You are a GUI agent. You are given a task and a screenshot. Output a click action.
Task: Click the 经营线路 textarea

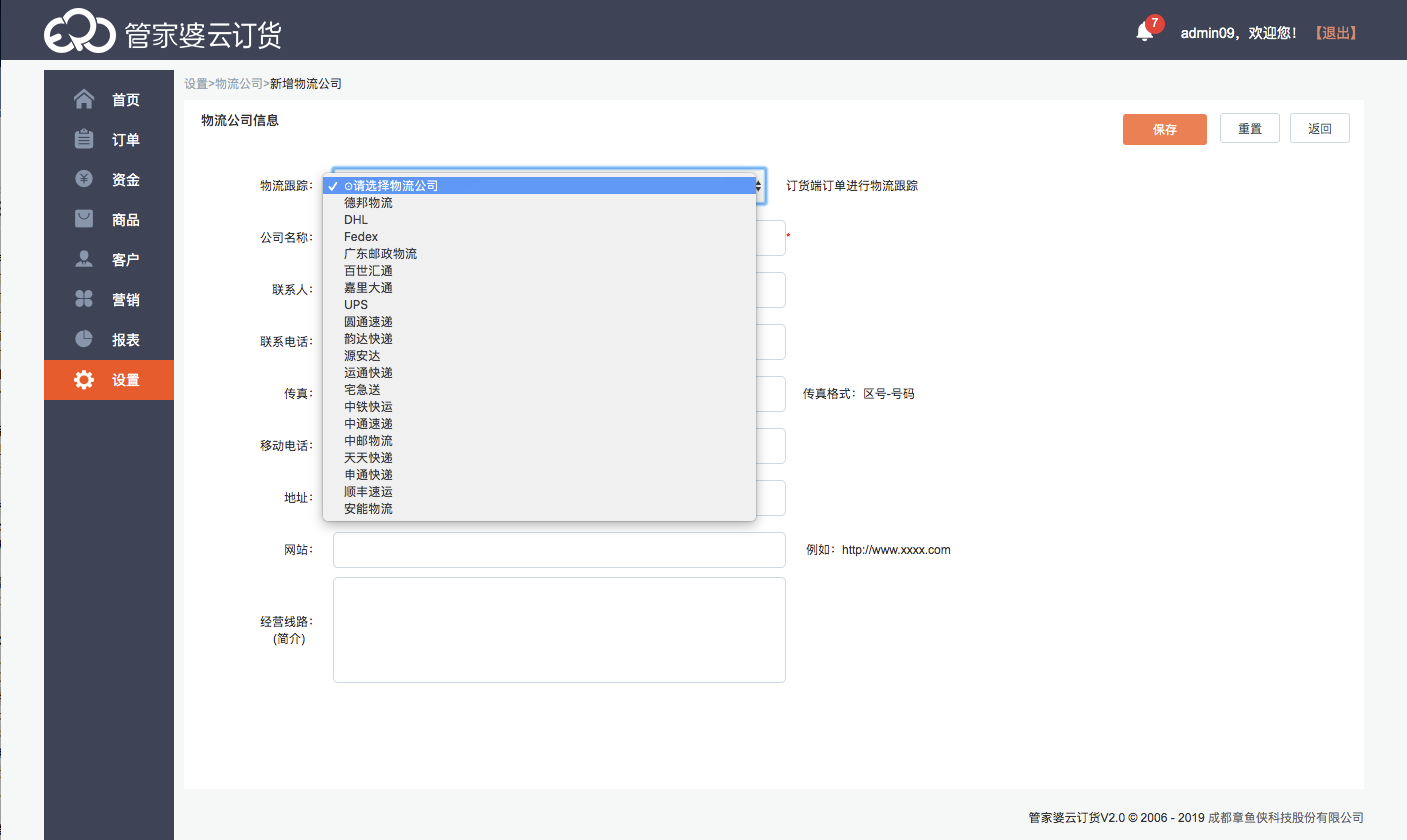click(x=559, y=630)
